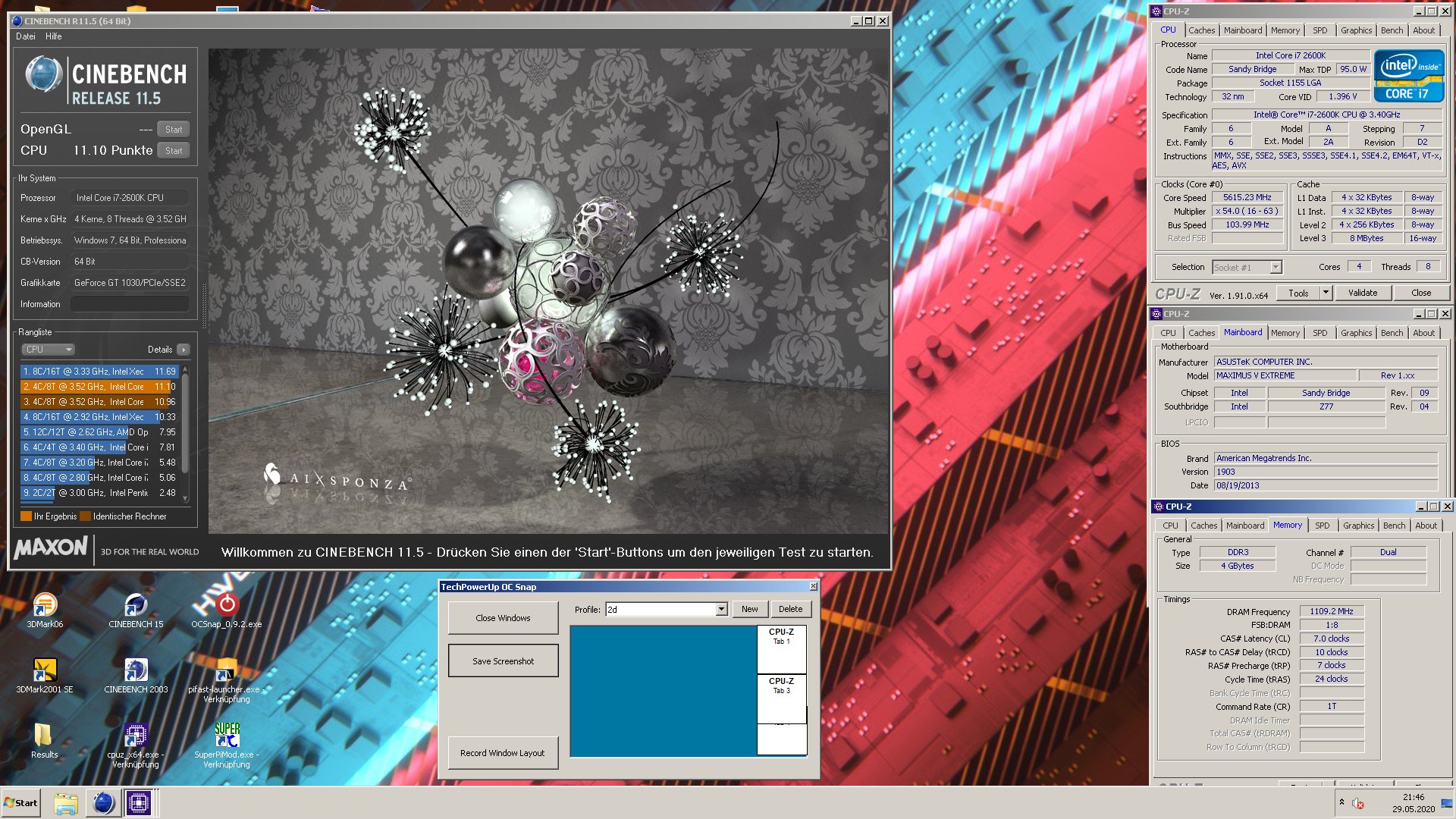Close the TechPowerUp OC Snap window
Image resolution: width=1456 pixels, height=819 pixels.
pyautogui.click(x=813, y=586)
